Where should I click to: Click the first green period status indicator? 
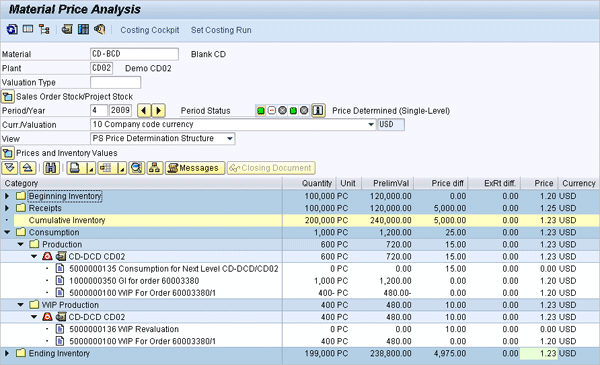(x=261, y=111)
